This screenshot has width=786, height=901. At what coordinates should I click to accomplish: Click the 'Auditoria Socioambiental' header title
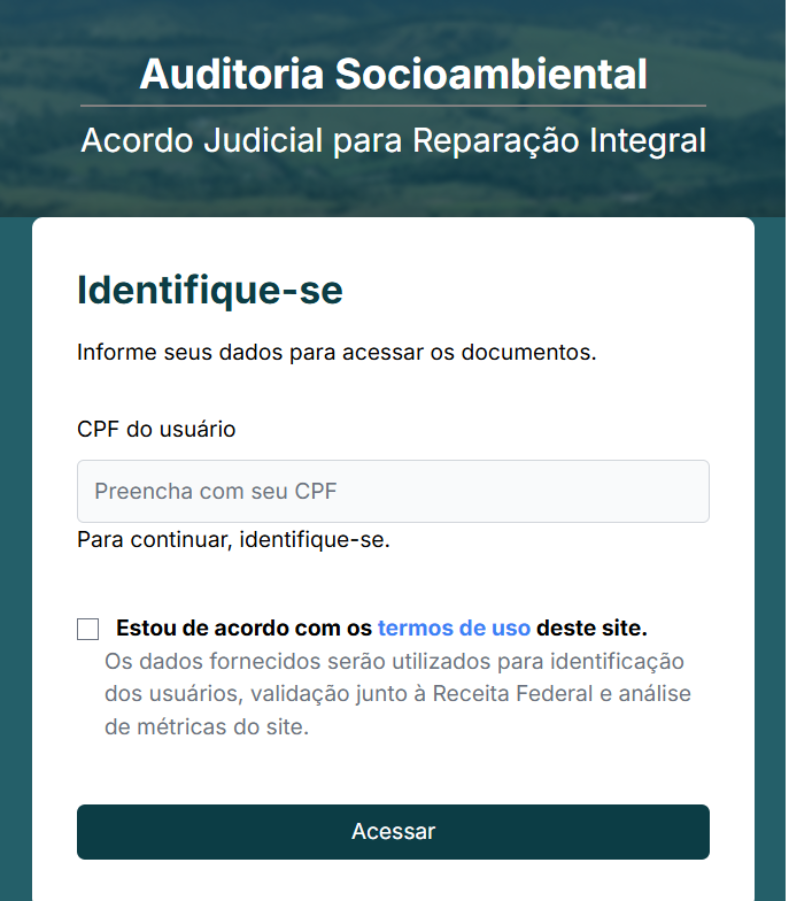click(x=393, y=74)
